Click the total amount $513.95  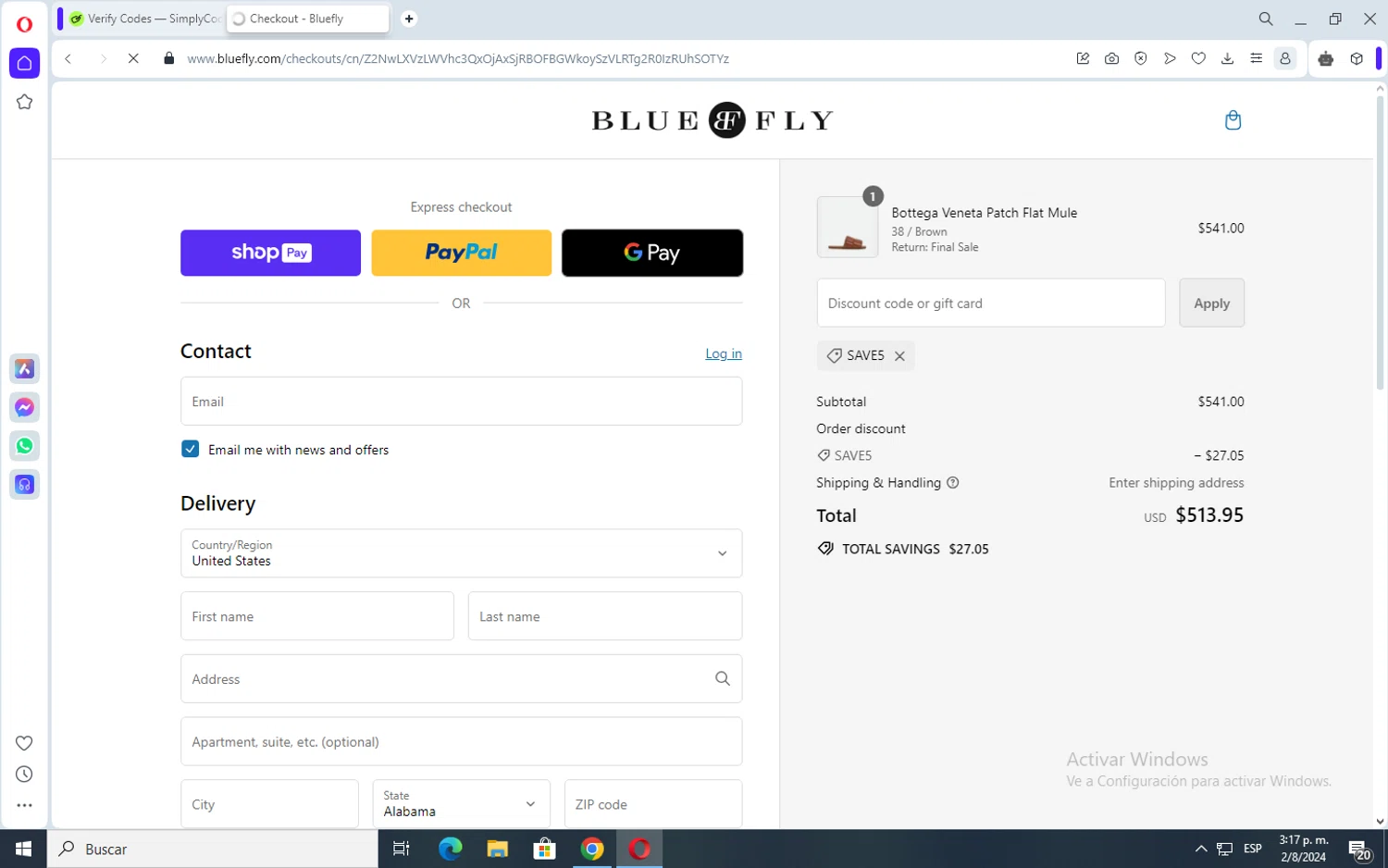(1209, 515)
